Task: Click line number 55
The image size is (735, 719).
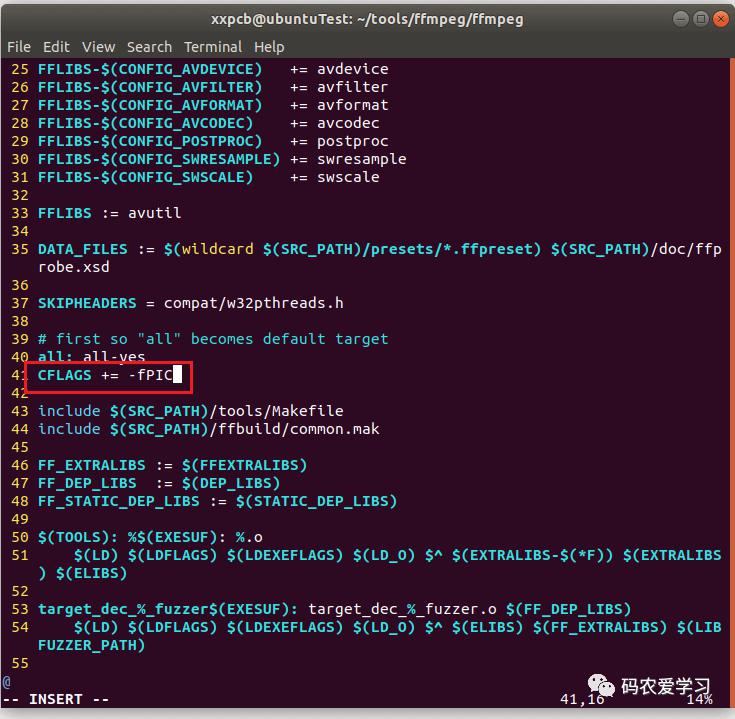Action: [20, 663]
